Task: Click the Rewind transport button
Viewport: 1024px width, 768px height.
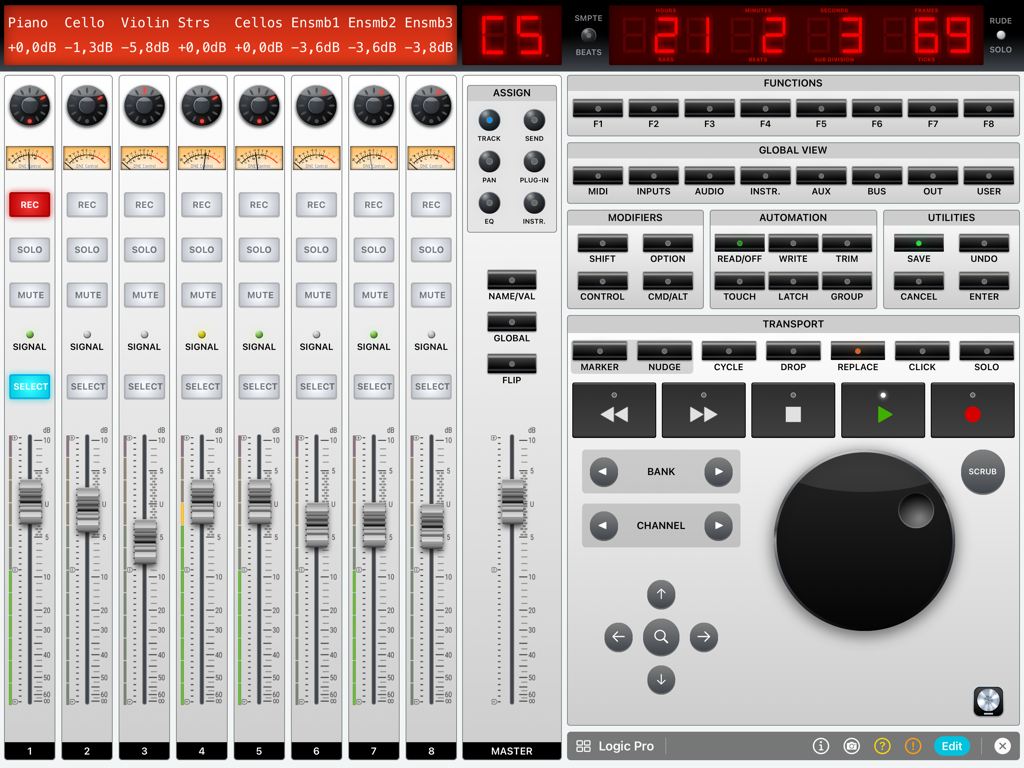Action: point(613,410)
